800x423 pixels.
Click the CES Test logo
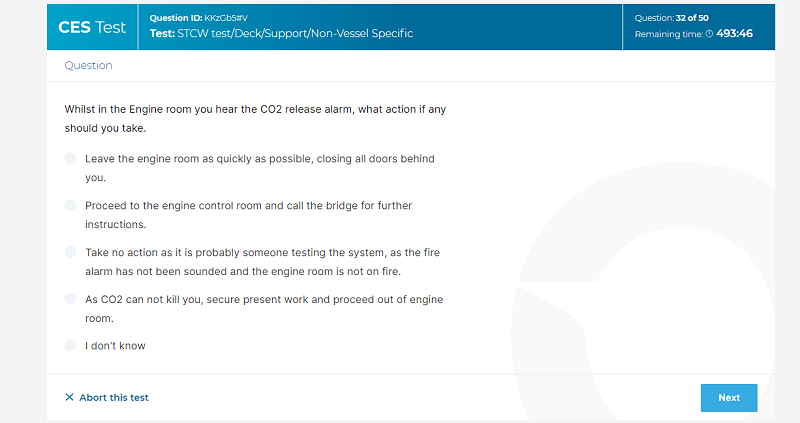tap(92, 27)
